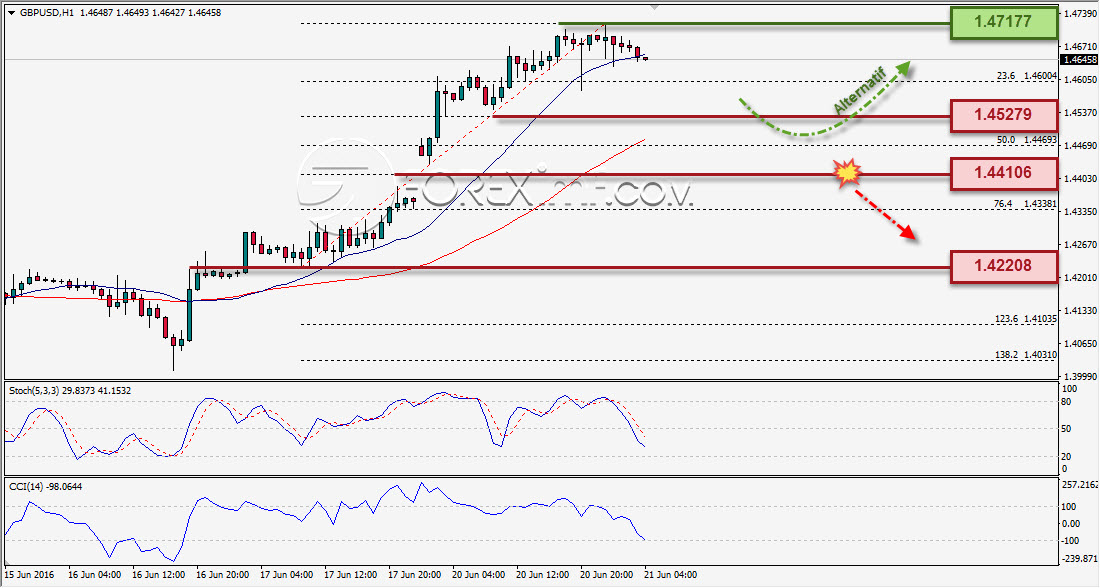1100x588 pixels.
Task: Click the 1.46710 price axis value
Action: tap(1080, 47)
